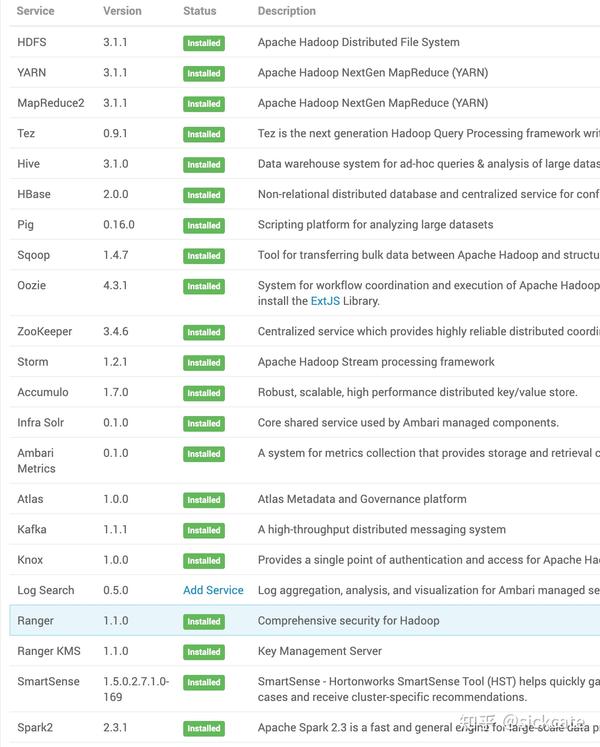Image resolution: width=600 pixels, height=747 pixels.
Task: Select the Ranger KMS service name
Action: click(49, 651)
